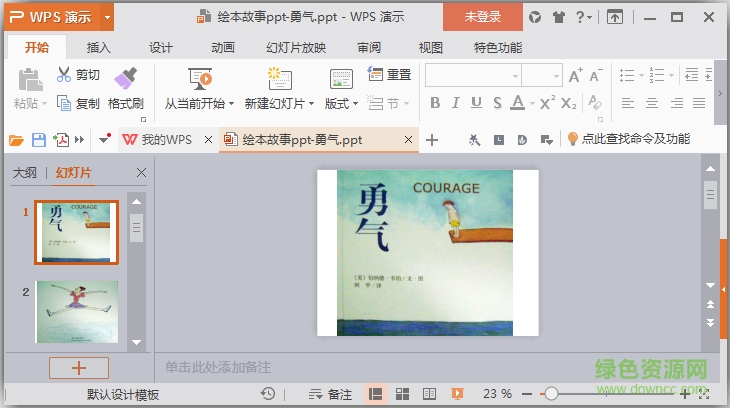Click the slideshow play icon in status bar
The image size is (730, 408).
coord(456,394)
